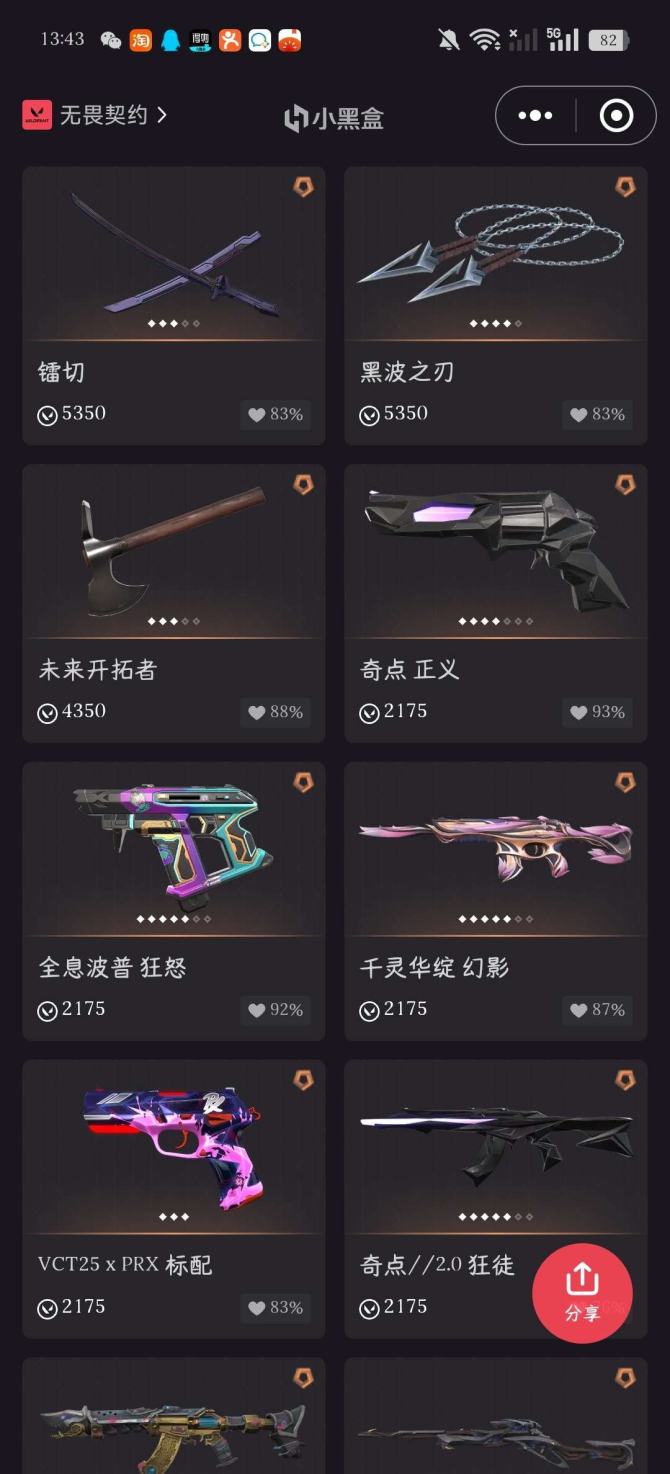This screenshot has width=670, height=1474.
Task: Tap the red share button
Action: (582, 1292)
